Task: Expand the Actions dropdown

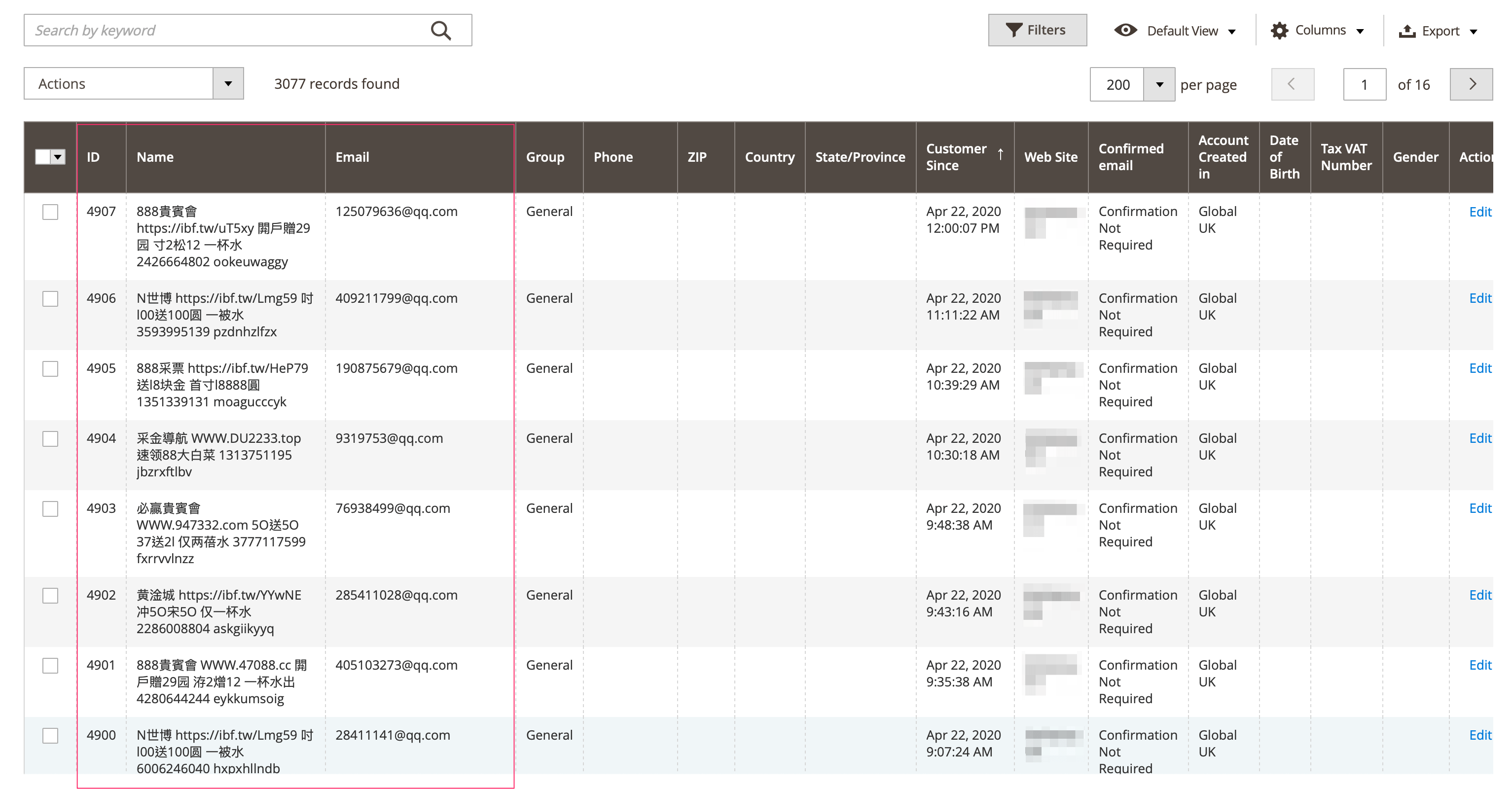Action: click(228, 84)
